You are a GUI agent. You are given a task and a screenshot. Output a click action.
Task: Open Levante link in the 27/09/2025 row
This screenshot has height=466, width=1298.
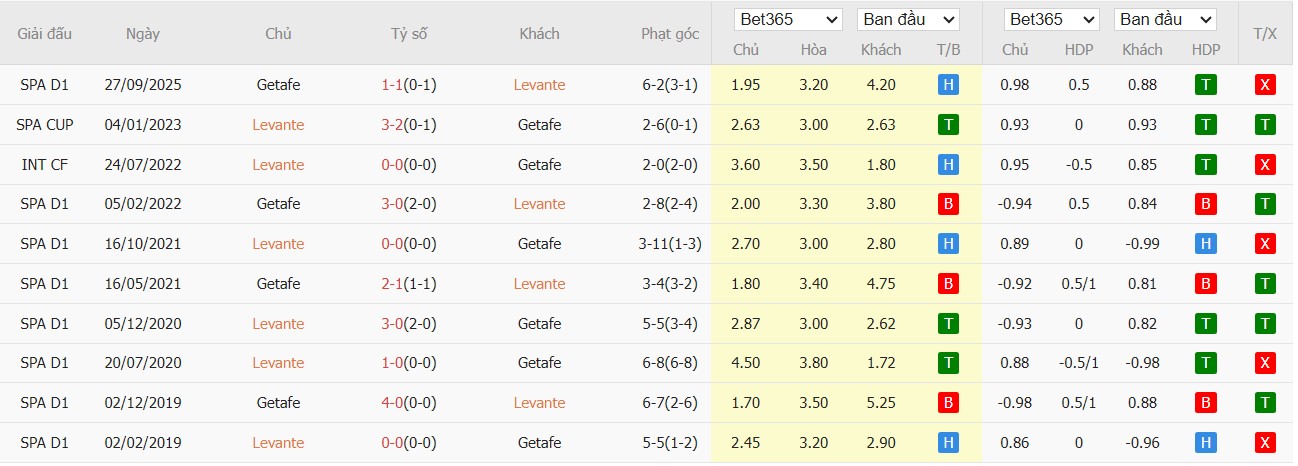(539, 85)
